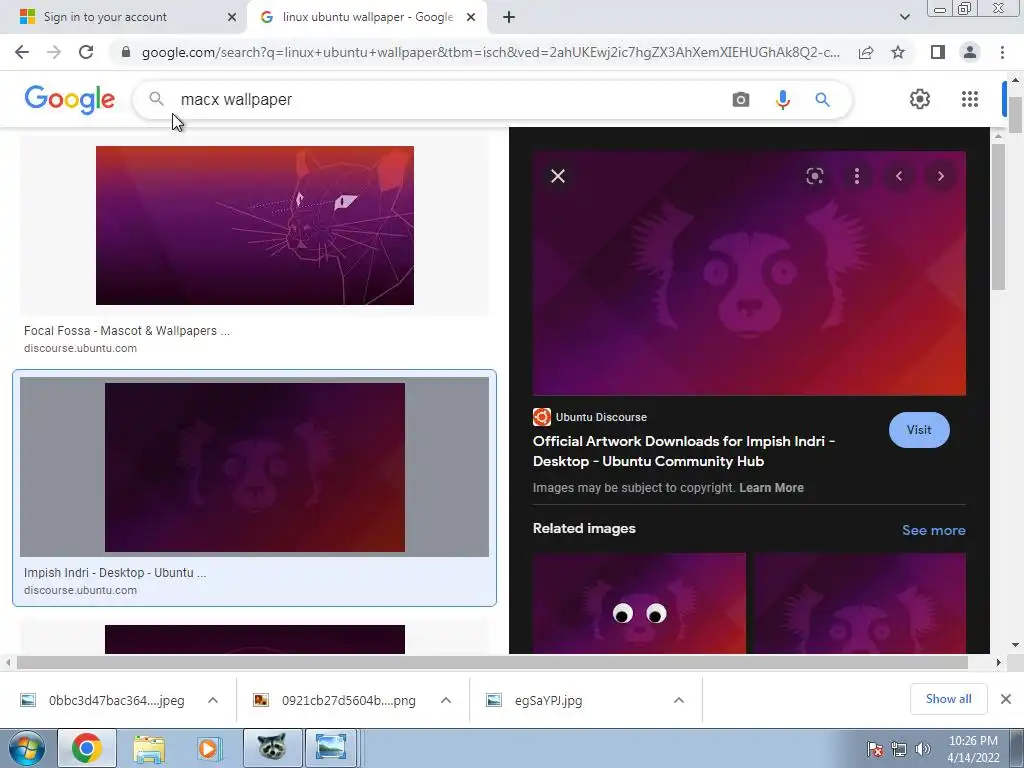Click the blue search magnifier button
This screenshot has width=1024, height=768.
[x=822, y=99]
